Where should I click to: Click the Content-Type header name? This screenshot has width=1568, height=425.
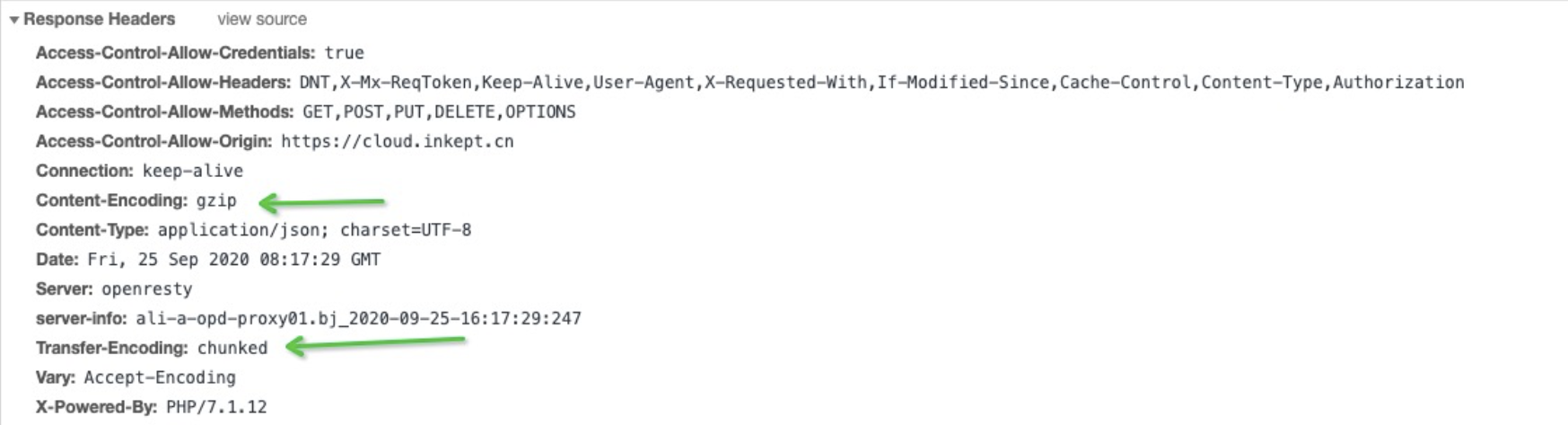(92, 230)
